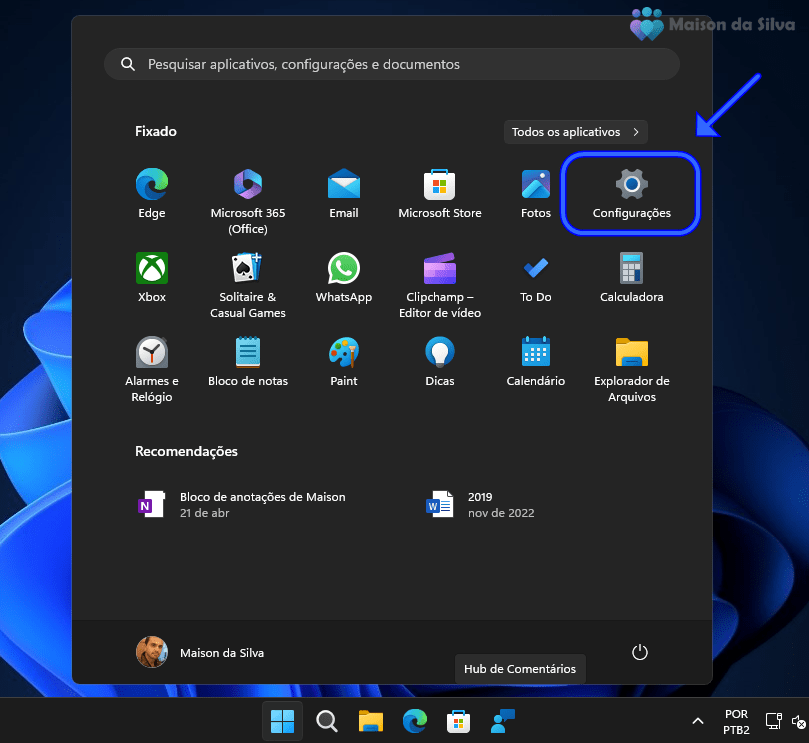This screenshot has height=743, width=809.
Task: Click the start menu search field
Action: 392,64
